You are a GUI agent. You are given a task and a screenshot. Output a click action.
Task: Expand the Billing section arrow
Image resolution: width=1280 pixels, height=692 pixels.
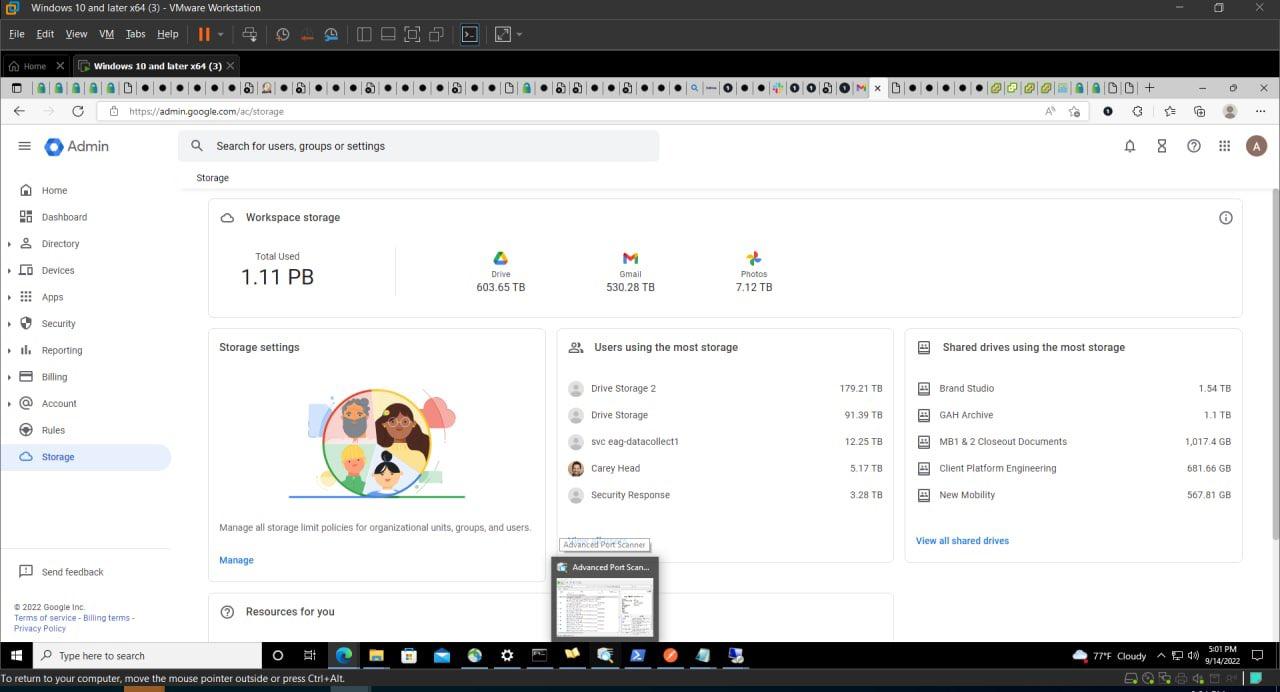pyautogui.click(x=9, y=377)
